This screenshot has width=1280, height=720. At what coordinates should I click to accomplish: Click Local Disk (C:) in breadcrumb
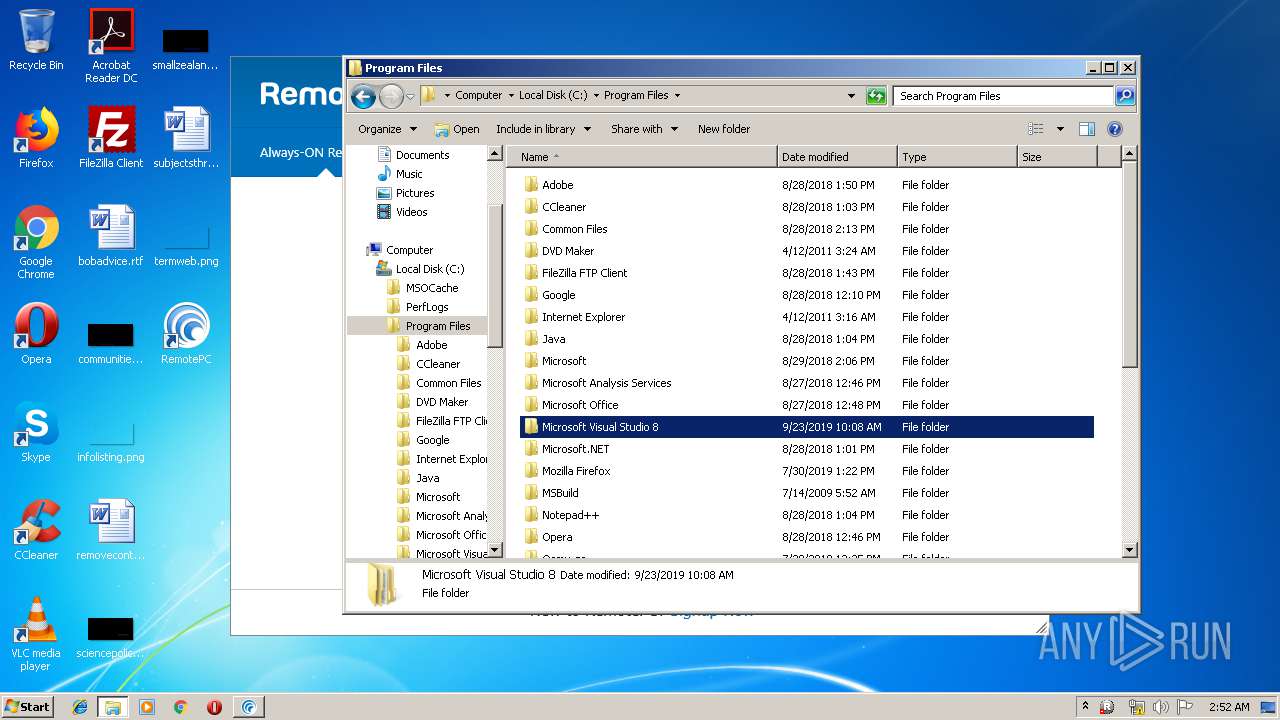553,96
